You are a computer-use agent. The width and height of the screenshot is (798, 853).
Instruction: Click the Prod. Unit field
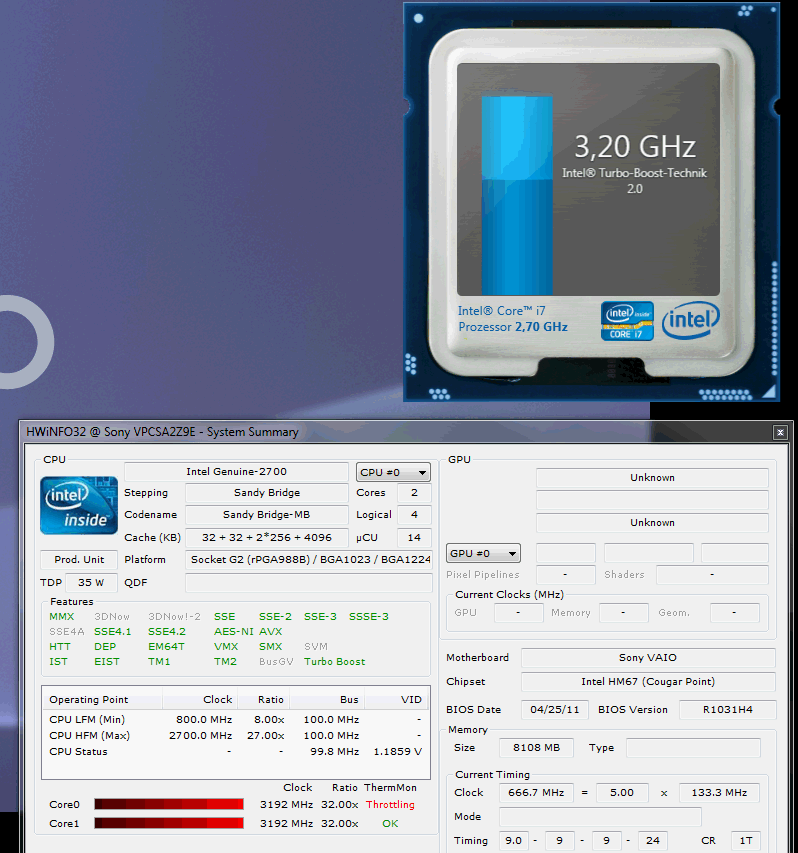pyautogui.click(x=79, y=559)
